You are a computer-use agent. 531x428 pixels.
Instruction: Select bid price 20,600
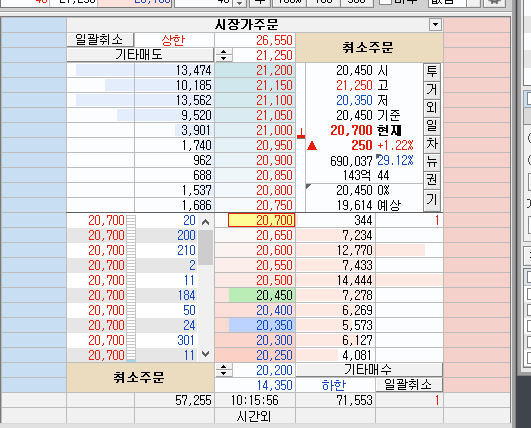pyautogui.click(x=255, y=250)
